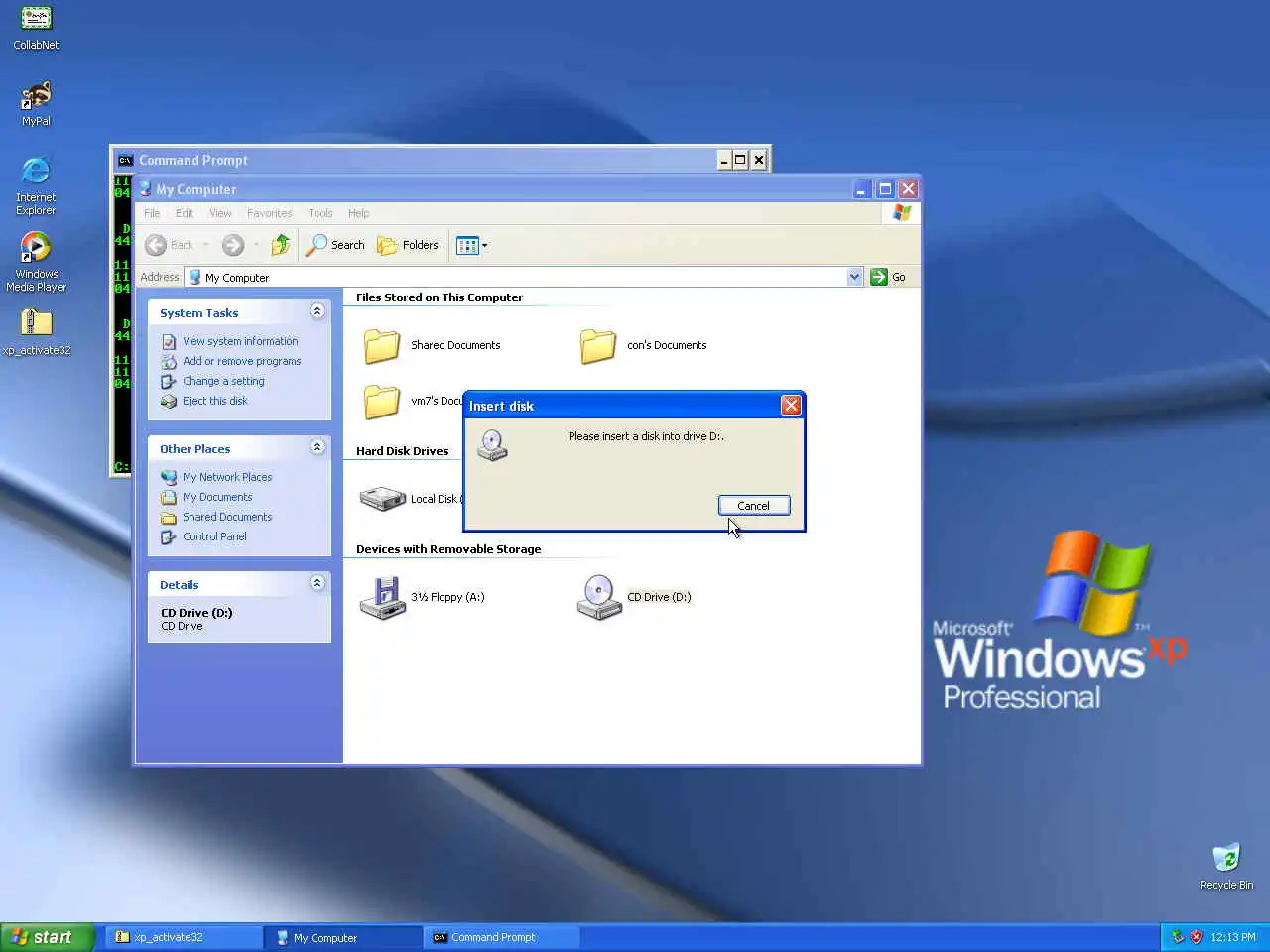
Task: Open Forward history dropdown arrow
Action: 256,245
